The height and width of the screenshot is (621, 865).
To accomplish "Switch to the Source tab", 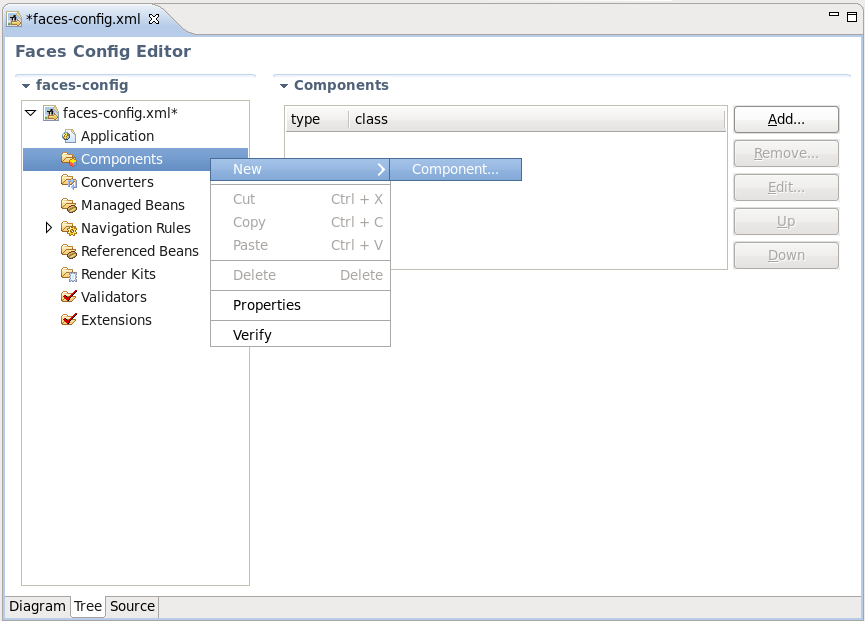I will coord(131,606).
